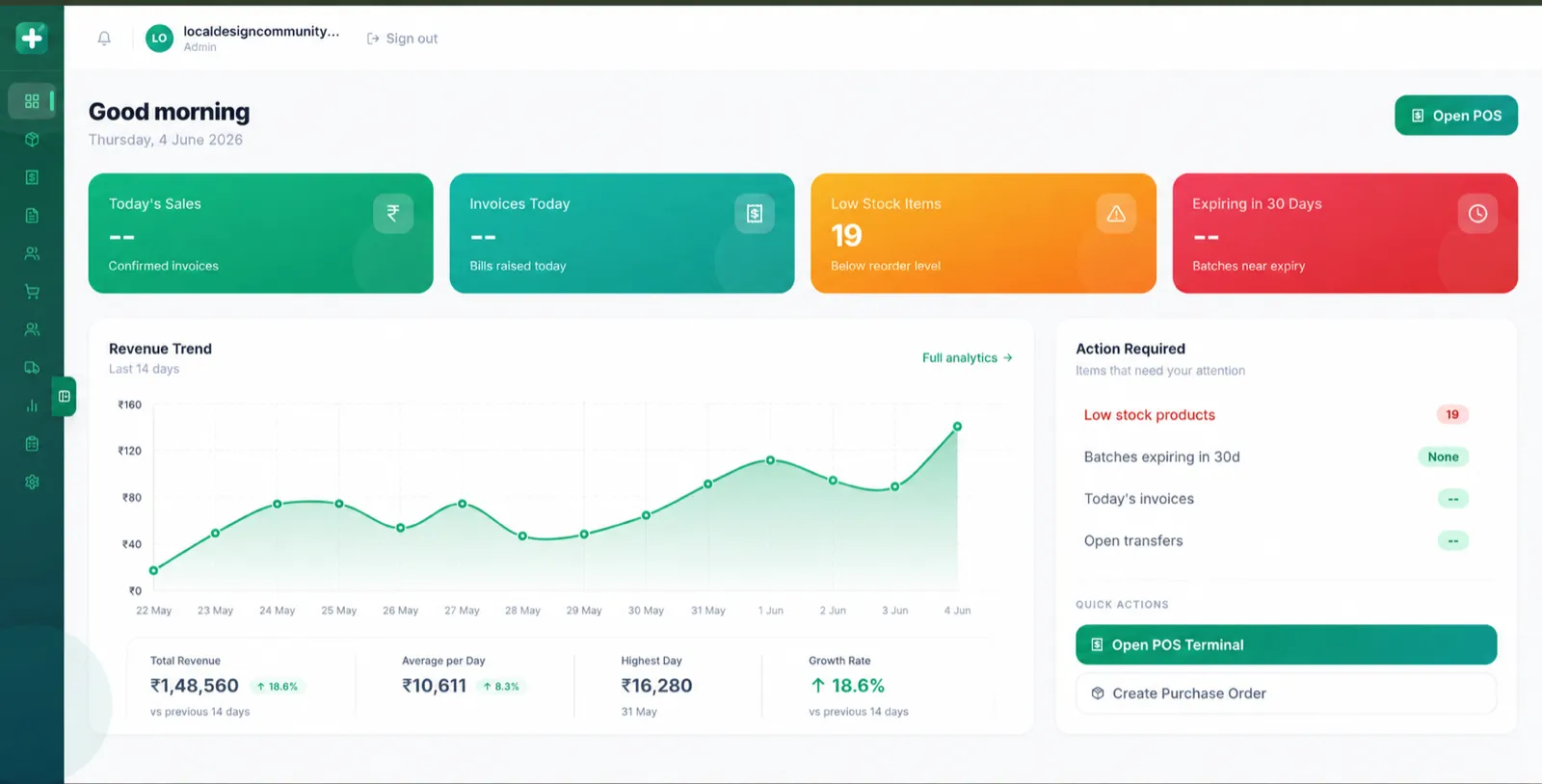Open the document page icon in sidebar
Screen dimensions: 1542x784
coord(32,215)
